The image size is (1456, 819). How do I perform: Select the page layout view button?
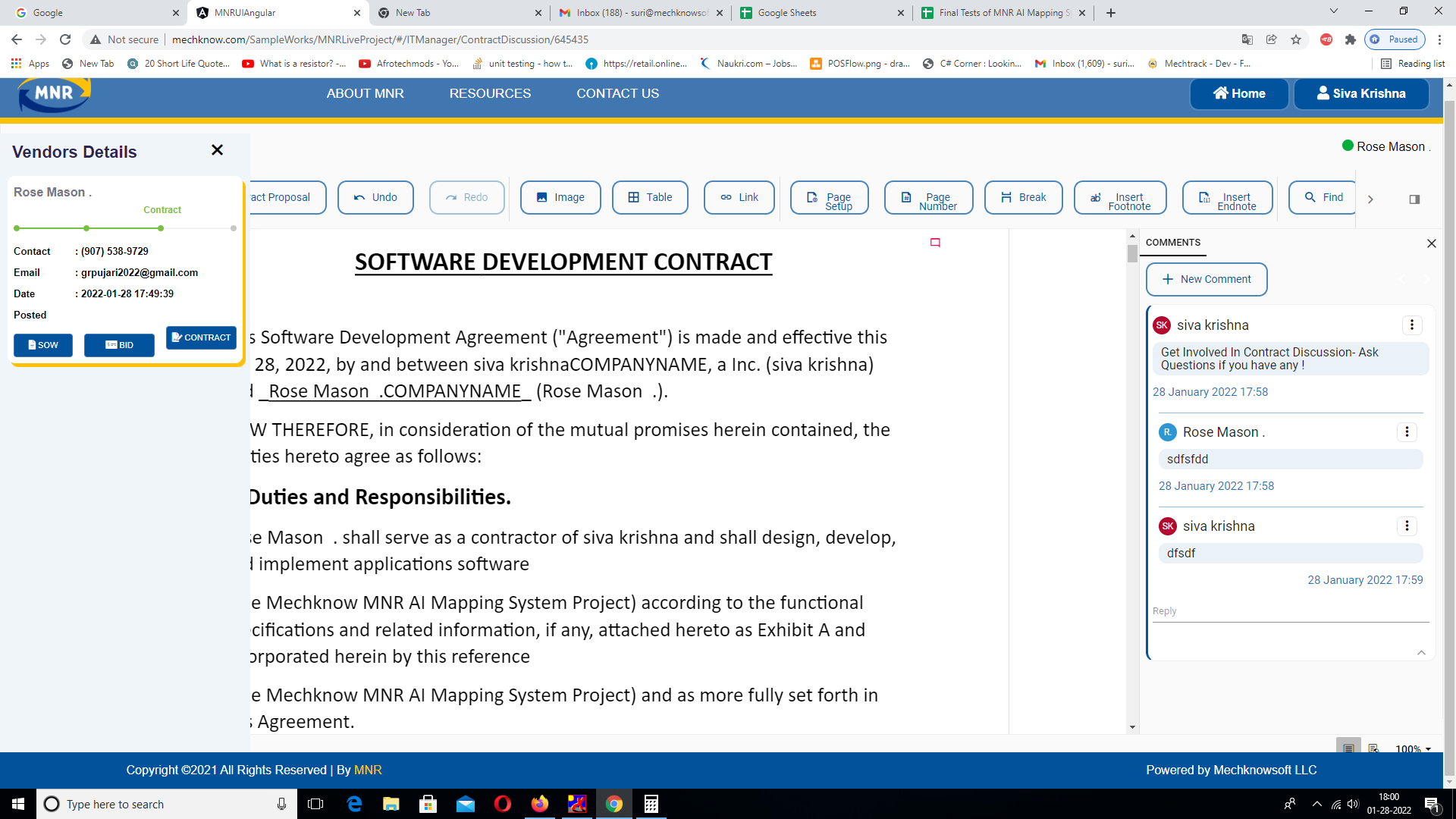tap(1348, 748)
